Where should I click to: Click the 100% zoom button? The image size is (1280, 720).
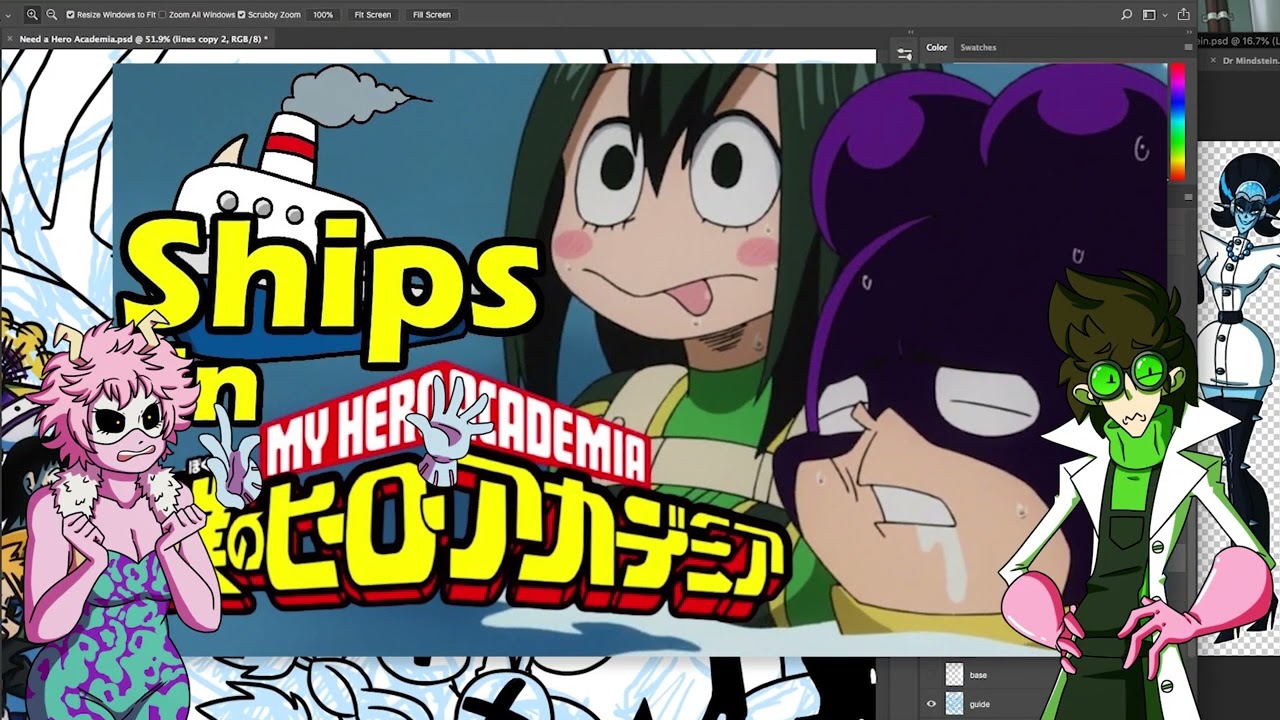tap(323, 15)
